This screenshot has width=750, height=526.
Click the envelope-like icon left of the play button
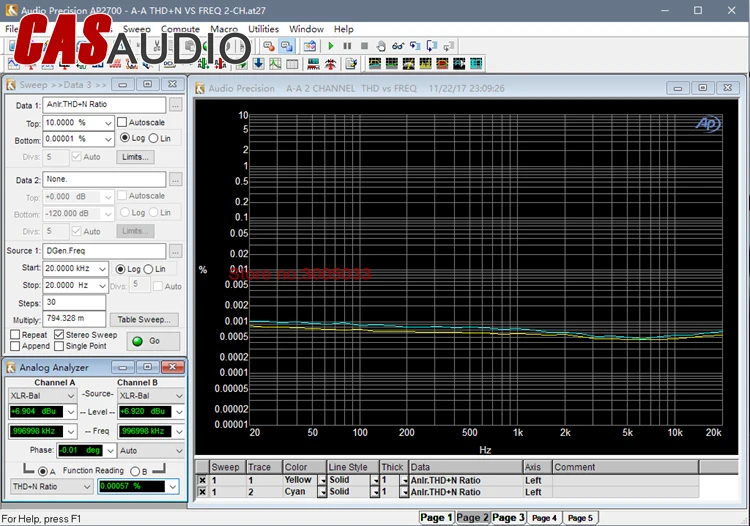309,46
